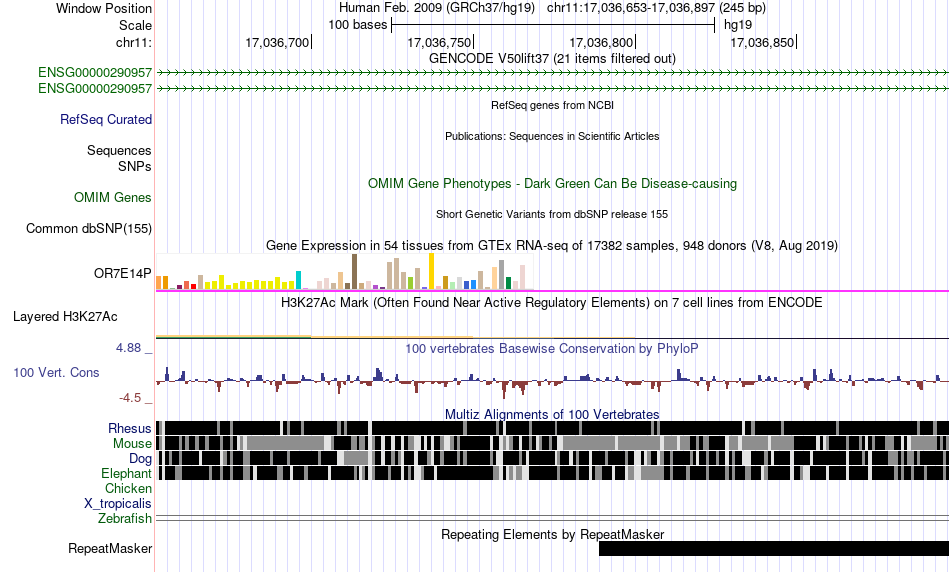The height and width of the screenshot is (572, 950).
Task: Click the 17,036,800 ruler position
Action: coord(602,42)
